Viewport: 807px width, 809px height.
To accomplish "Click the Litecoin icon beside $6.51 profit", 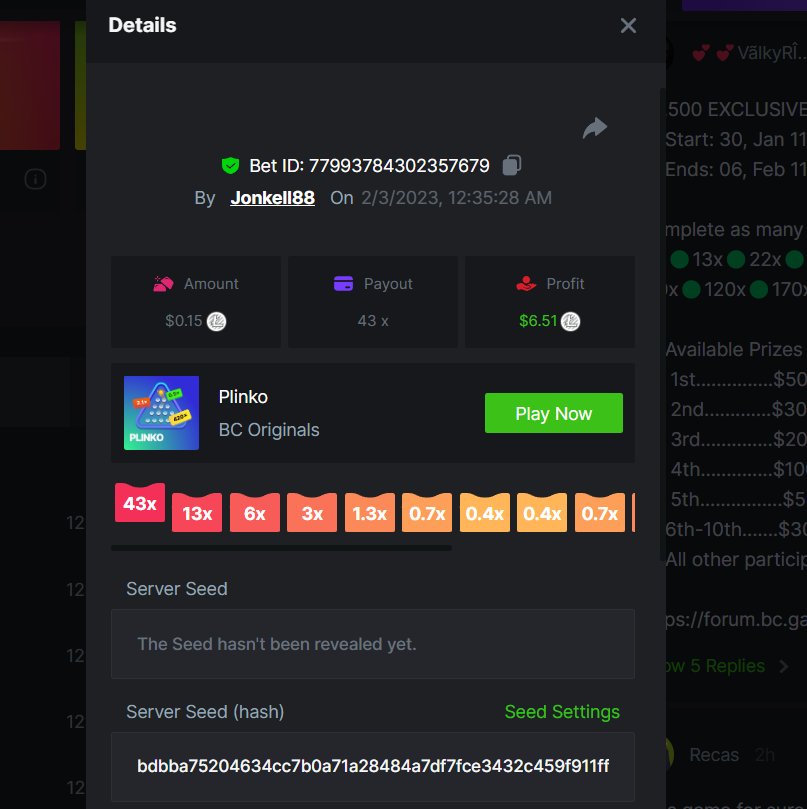I will click(571, 321).
